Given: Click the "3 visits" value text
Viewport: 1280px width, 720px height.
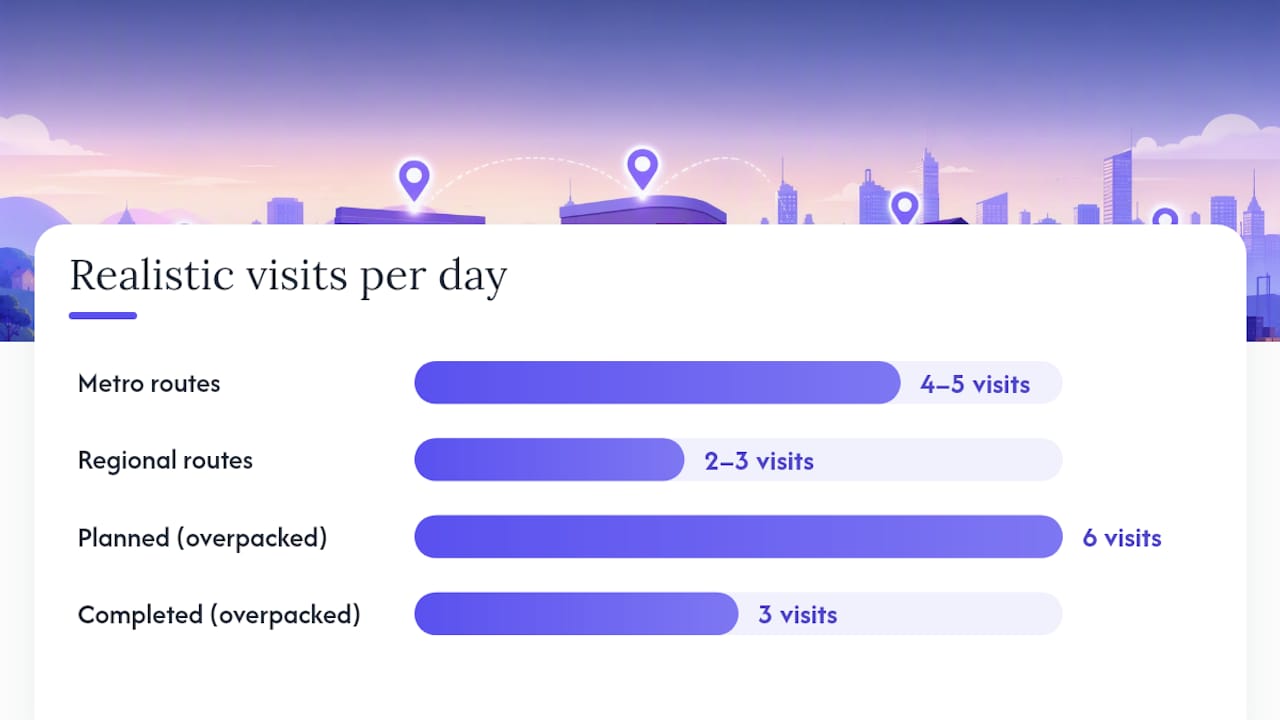Looking at the screenshot, I should pyautogui.click(x=797, y=615).
